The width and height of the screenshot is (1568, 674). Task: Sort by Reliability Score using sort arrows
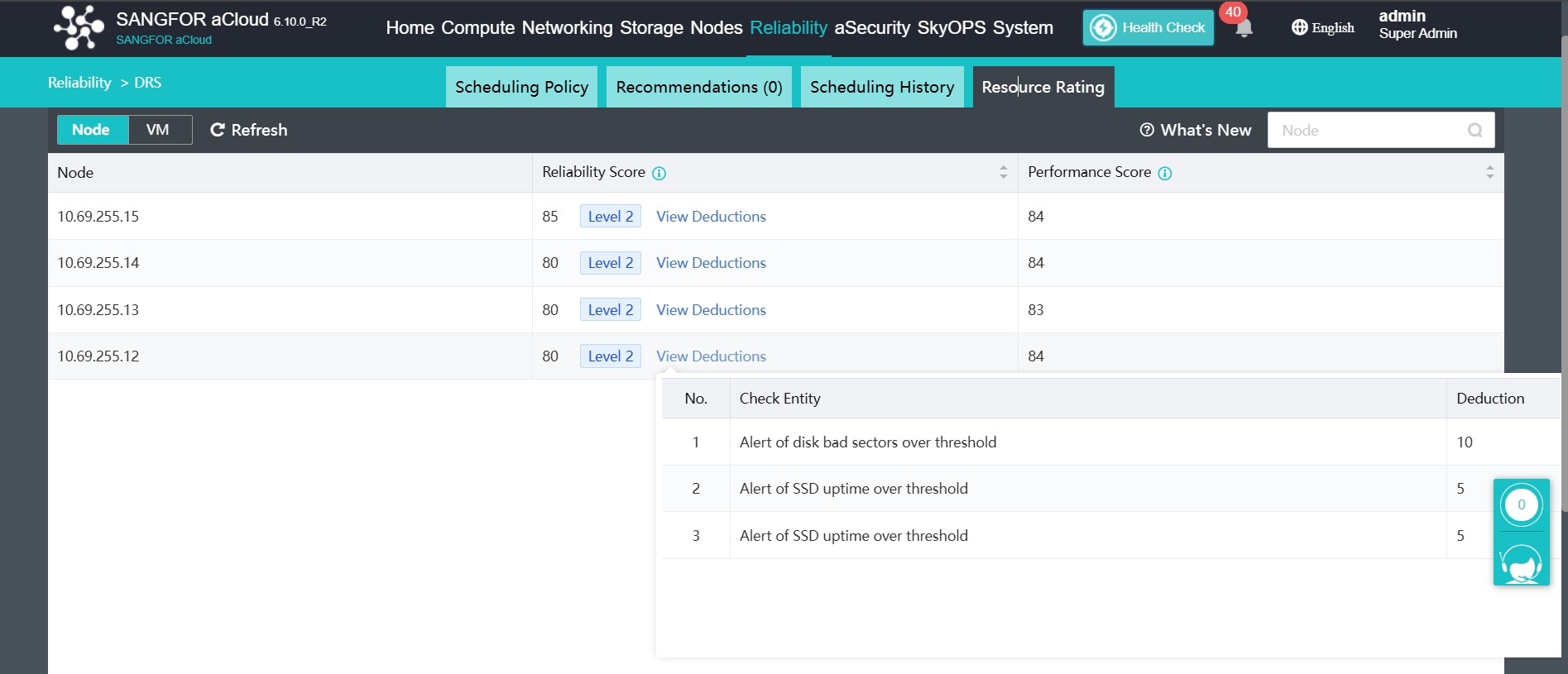[1004, 172]
